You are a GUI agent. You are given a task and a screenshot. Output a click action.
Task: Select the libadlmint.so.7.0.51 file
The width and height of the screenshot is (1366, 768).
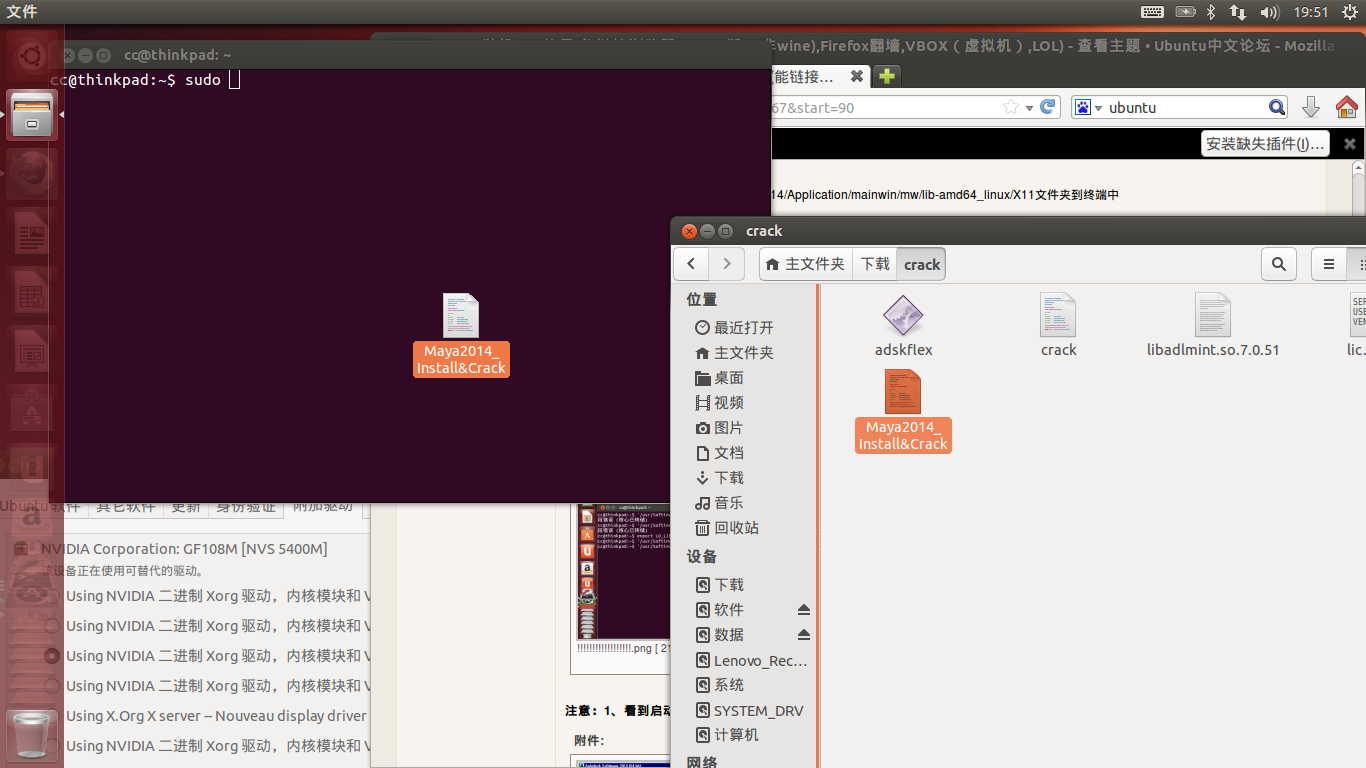1213,326
